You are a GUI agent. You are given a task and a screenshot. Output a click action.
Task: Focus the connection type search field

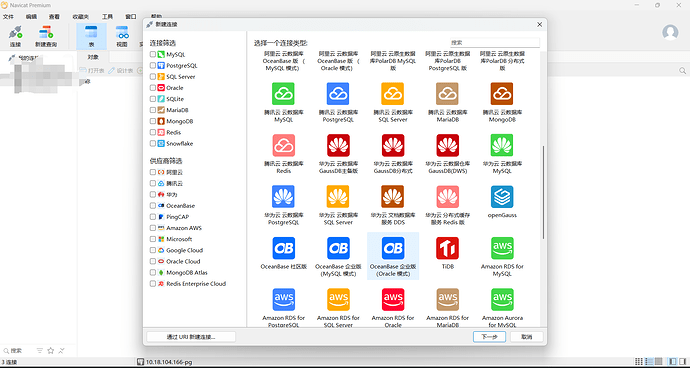click(x=495, y=43)
